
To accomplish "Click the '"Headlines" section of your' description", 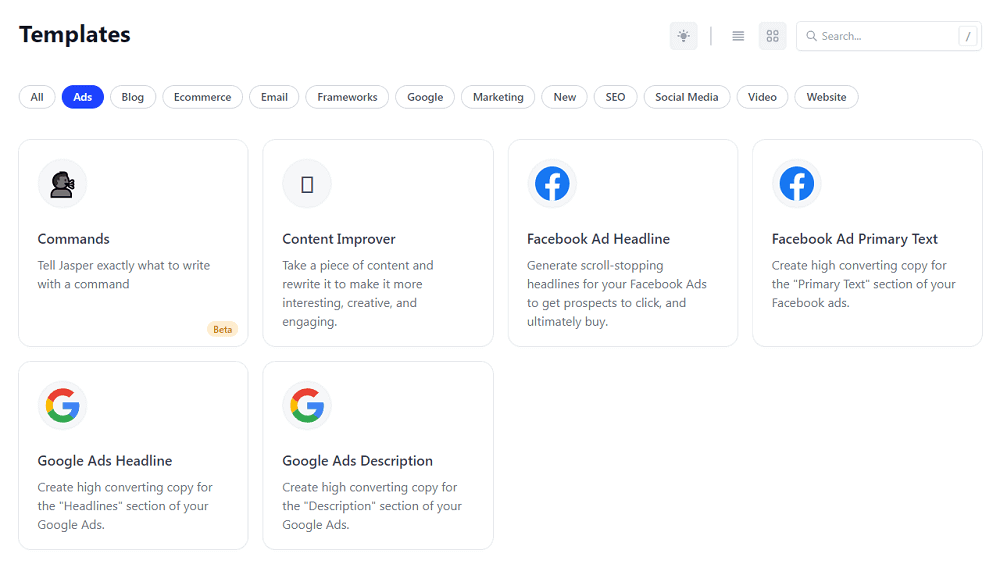I will [x=133, y=506].
